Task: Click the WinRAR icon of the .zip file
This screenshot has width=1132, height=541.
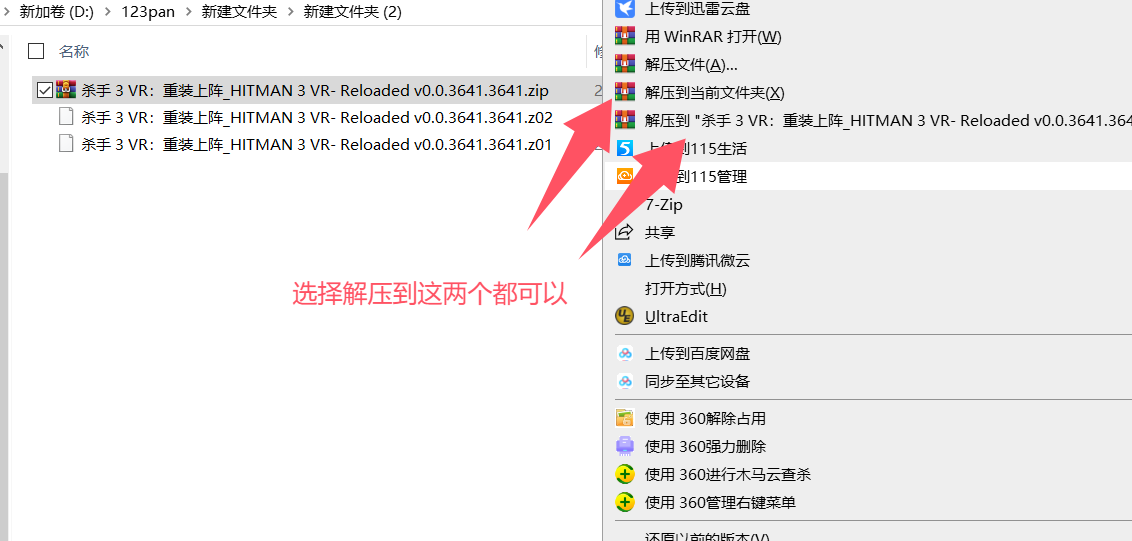Action: (66, 90)
